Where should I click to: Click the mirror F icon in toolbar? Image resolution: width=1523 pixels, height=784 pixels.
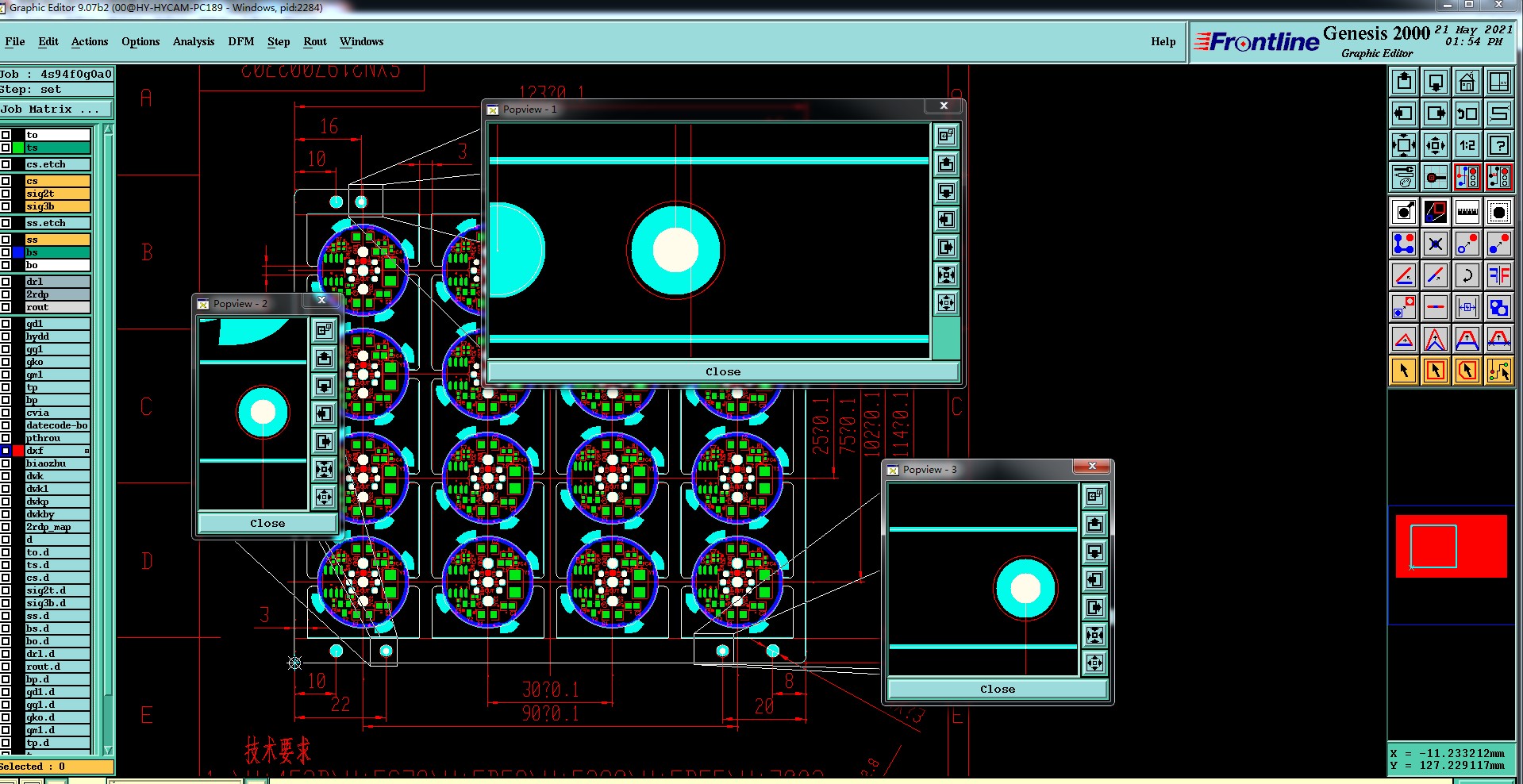coord(1498,275)
